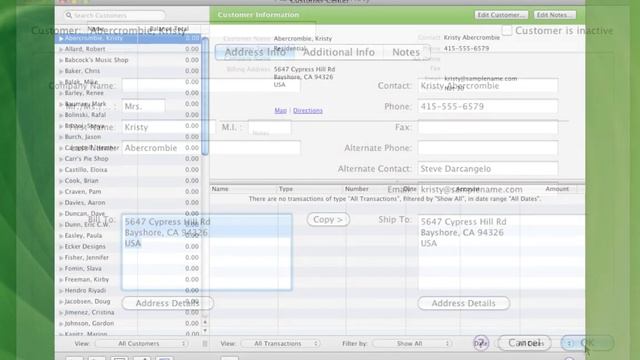Viewport: 640px width, 360px height.
Task: Switch to the Additional Info tab
Action: [x=339, y=52]
